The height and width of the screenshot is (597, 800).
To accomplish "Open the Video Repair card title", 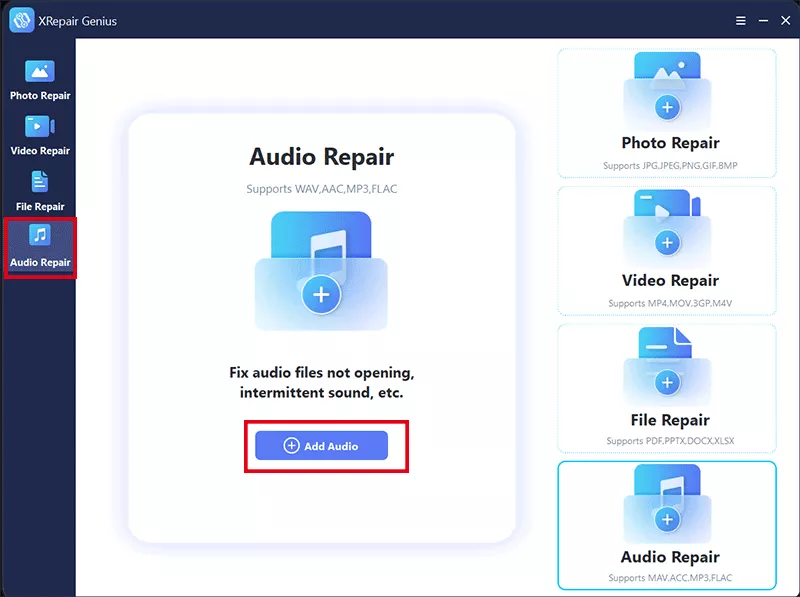I will coord(670,280).
